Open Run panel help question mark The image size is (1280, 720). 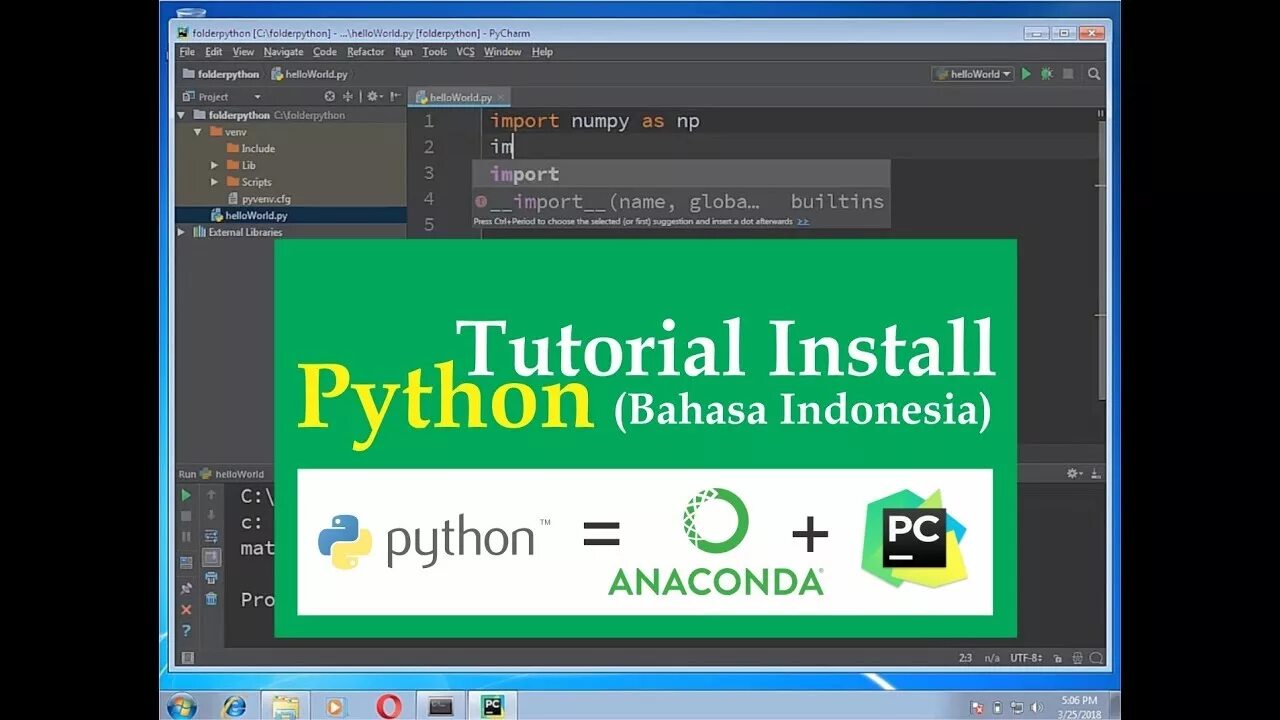[x=186, y=631]
